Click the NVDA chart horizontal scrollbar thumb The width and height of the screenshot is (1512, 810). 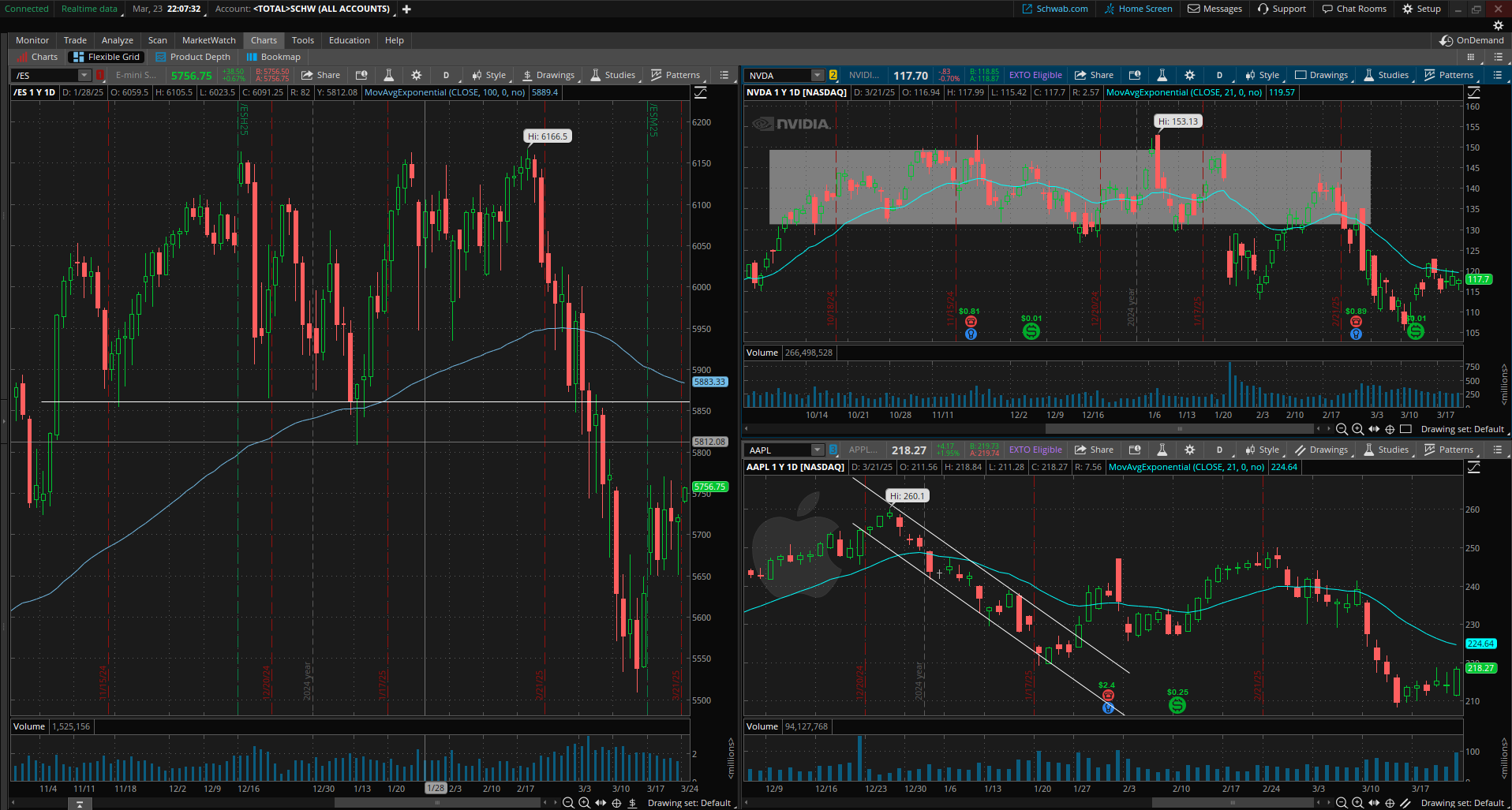click(x=1180, y=429)
